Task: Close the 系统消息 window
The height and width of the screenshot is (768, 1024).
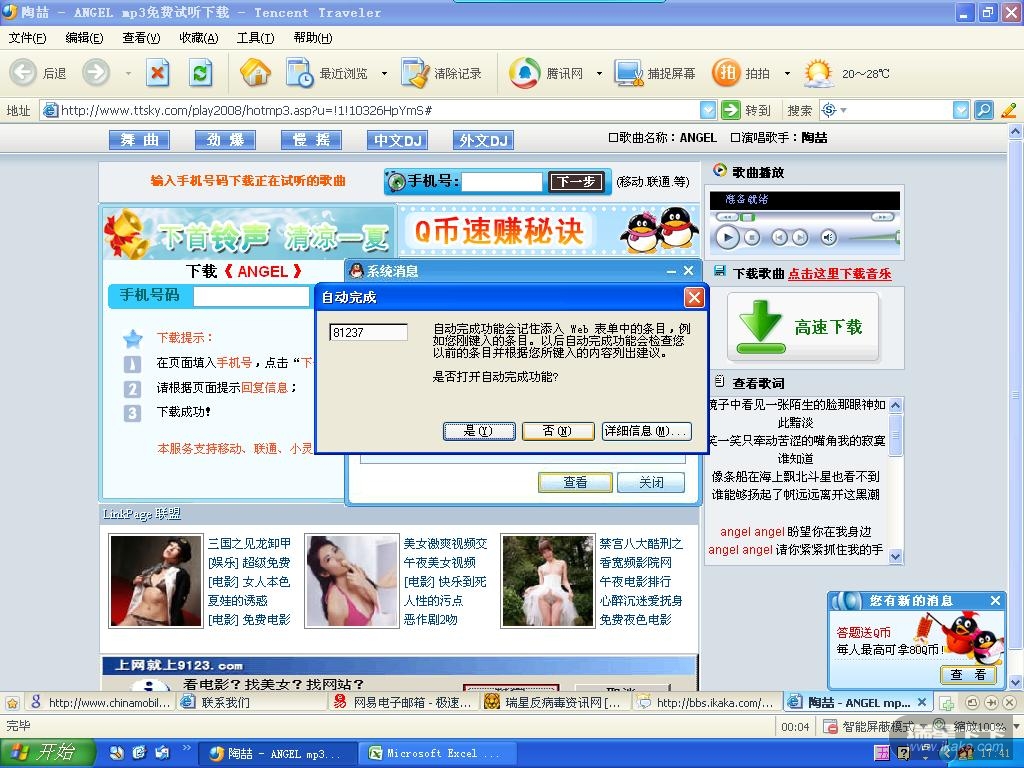Action: pos(688,270)
